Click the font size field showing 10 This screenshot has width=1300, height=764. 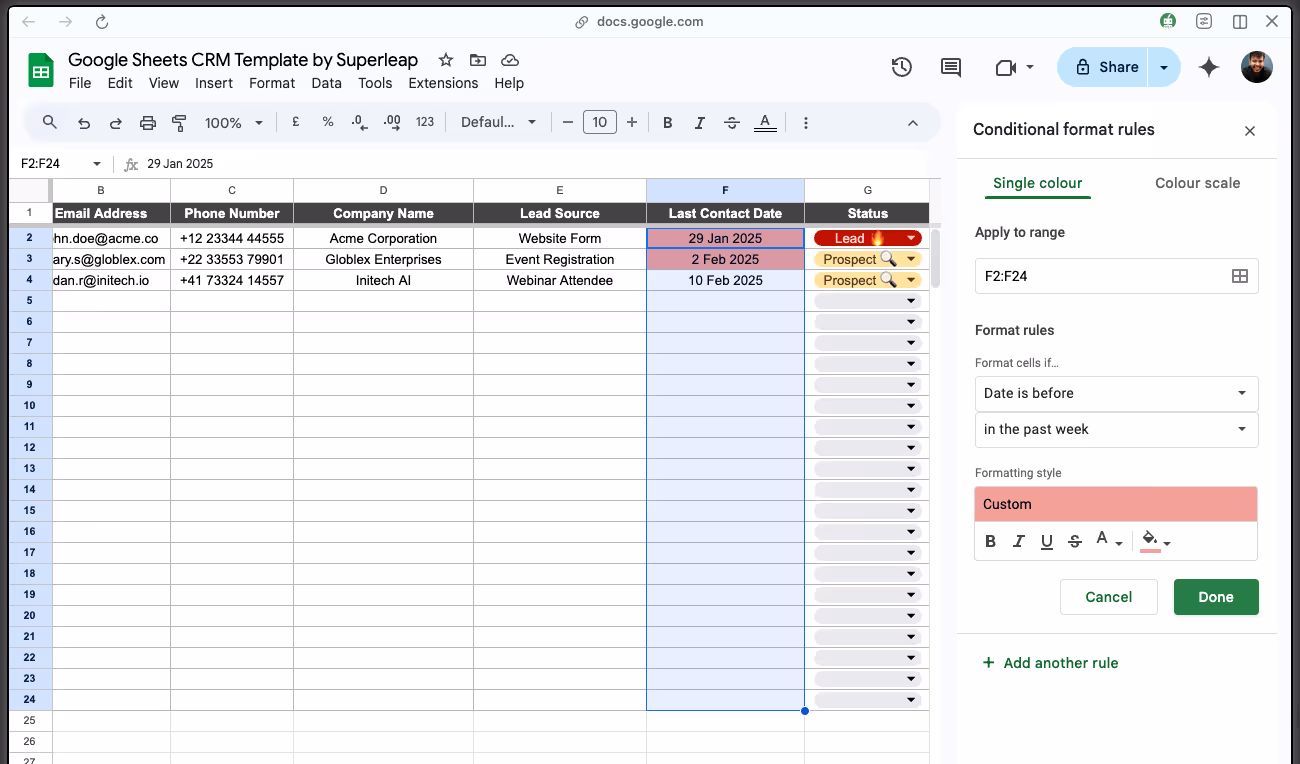click(x=599, y=122)
